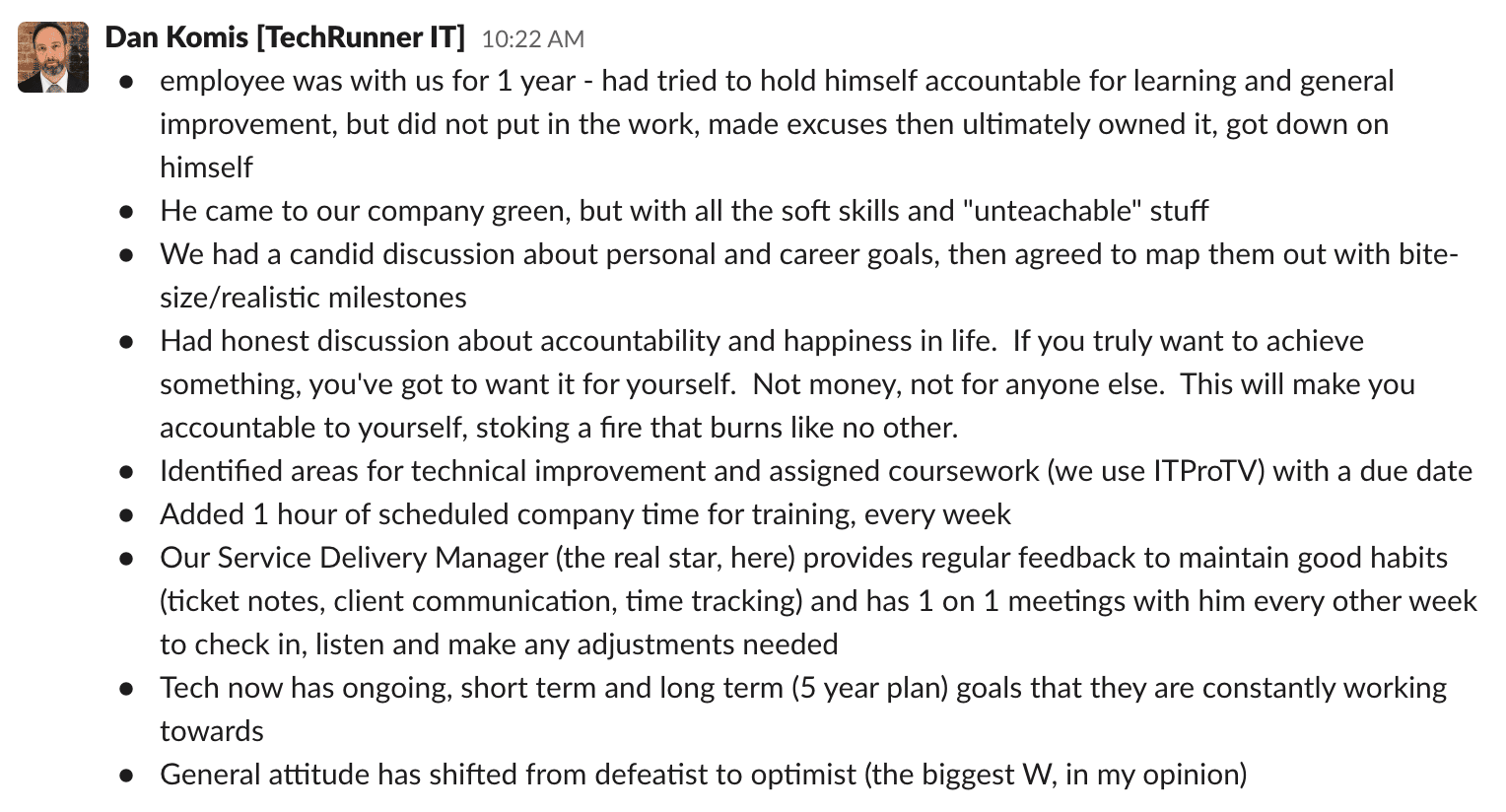Screen dimensions: 1506x812
Task: Click bullet before 'Tech now has ongoing'
Action: pos(126,689)
